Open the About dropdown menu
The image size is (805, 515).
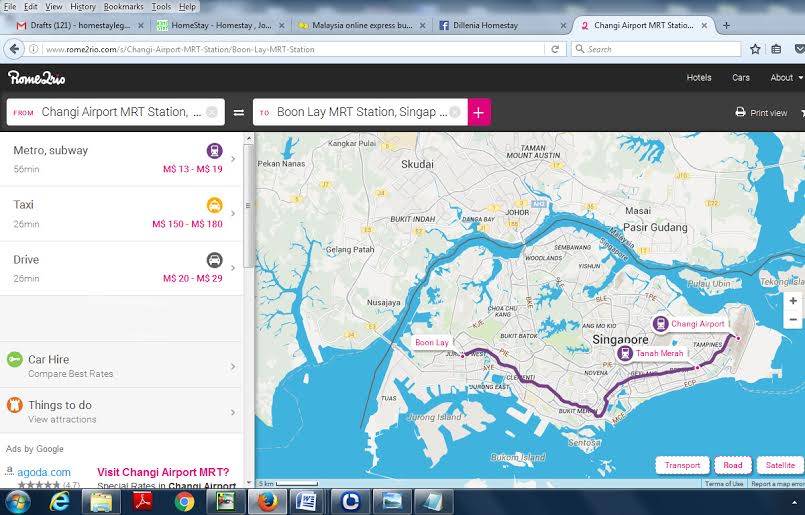[786, 78]
